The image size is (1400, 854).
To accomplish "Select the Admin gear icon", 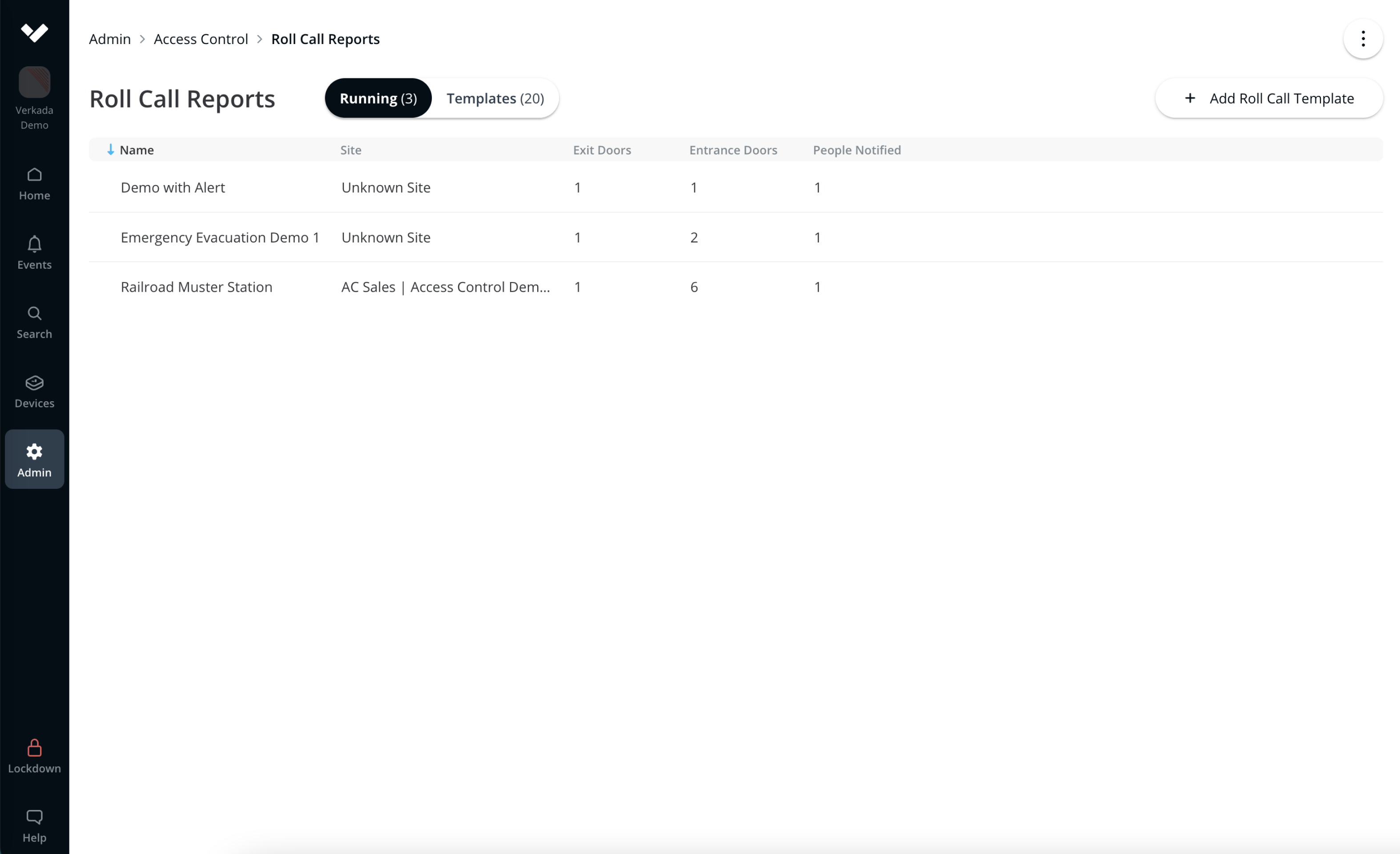I will 34,452.
